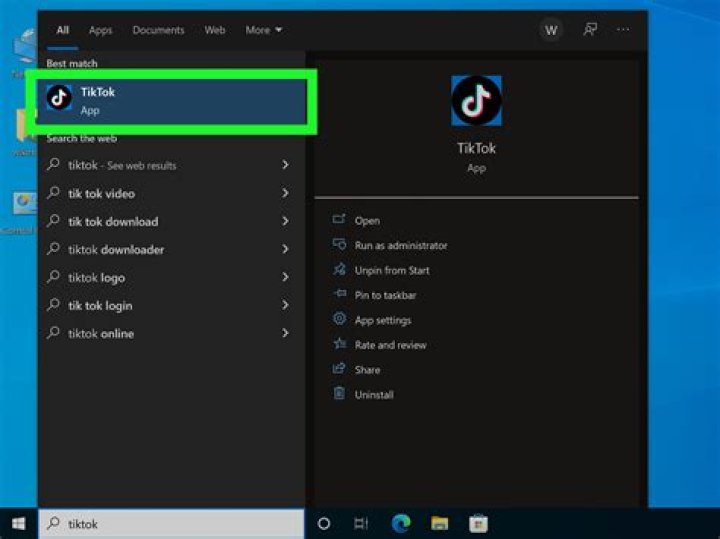The width and height of the screenshot is (720, 539).
Task: Select 'tiktok - See web results' suggestion
Action: coord(122,165)
